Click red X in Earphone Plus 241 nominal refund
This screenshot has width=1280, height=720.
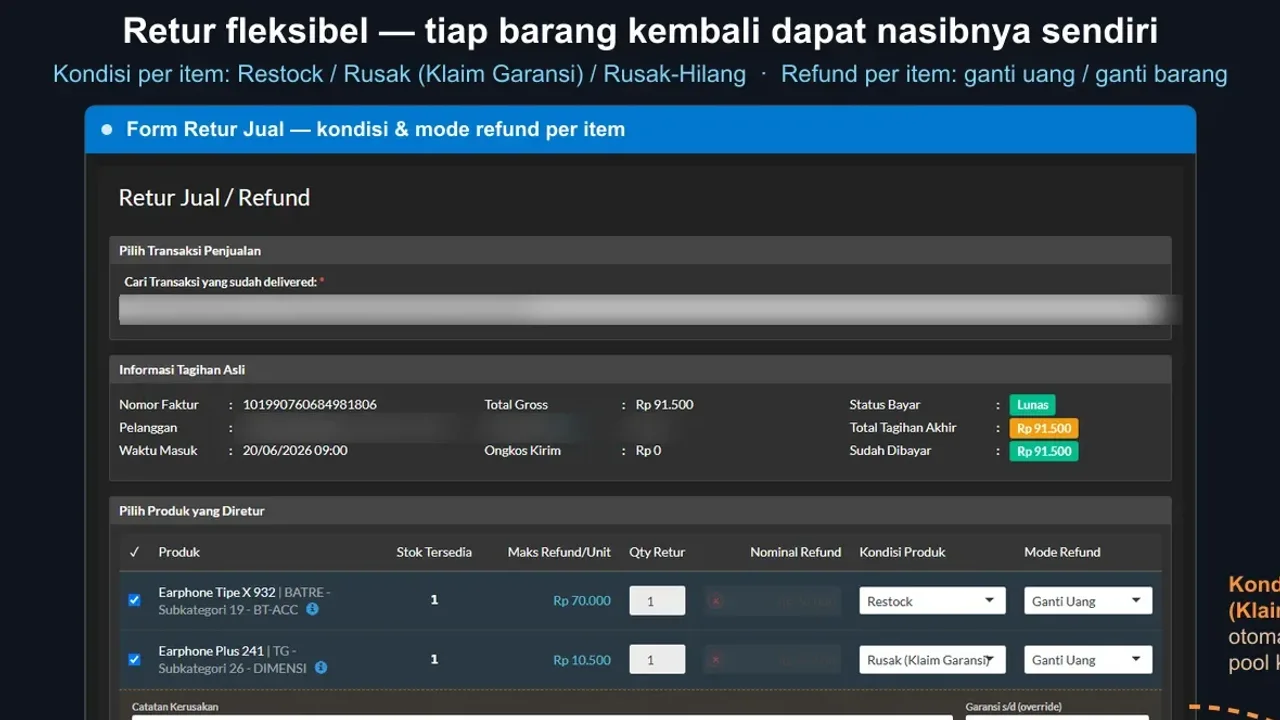715,660
